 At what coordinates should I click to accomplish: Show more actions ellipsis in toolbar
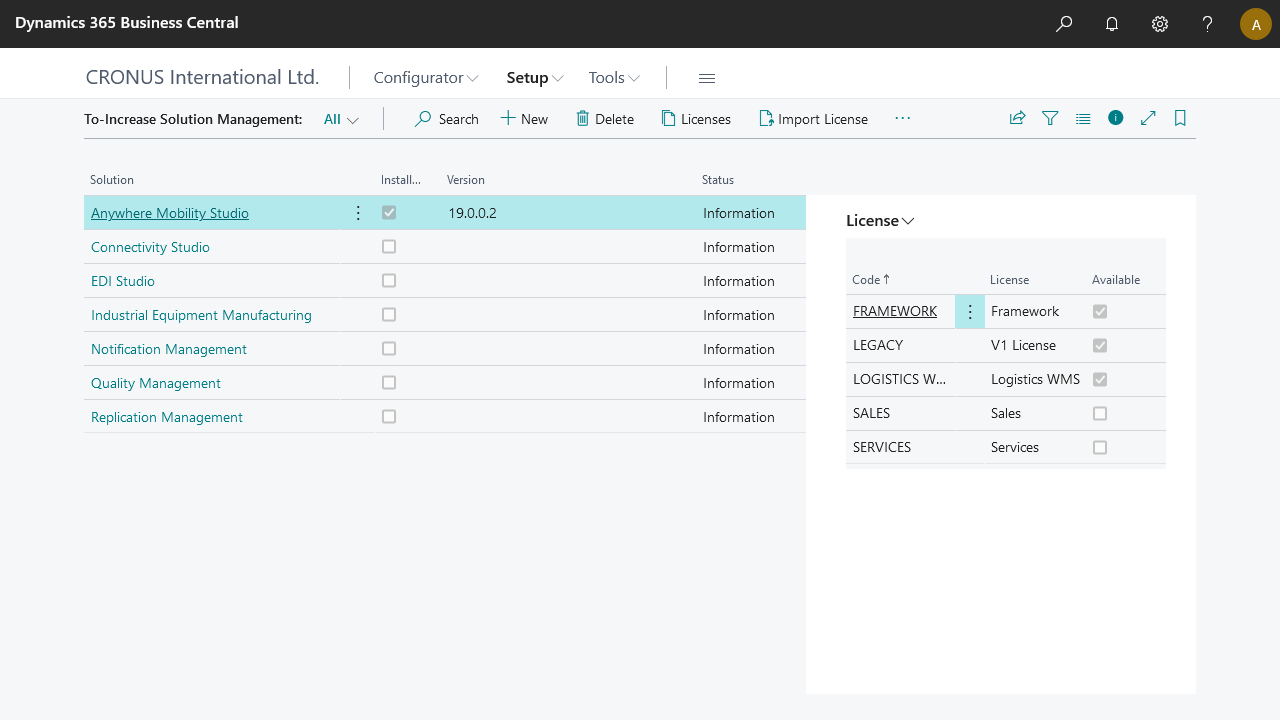pos(903,118)
